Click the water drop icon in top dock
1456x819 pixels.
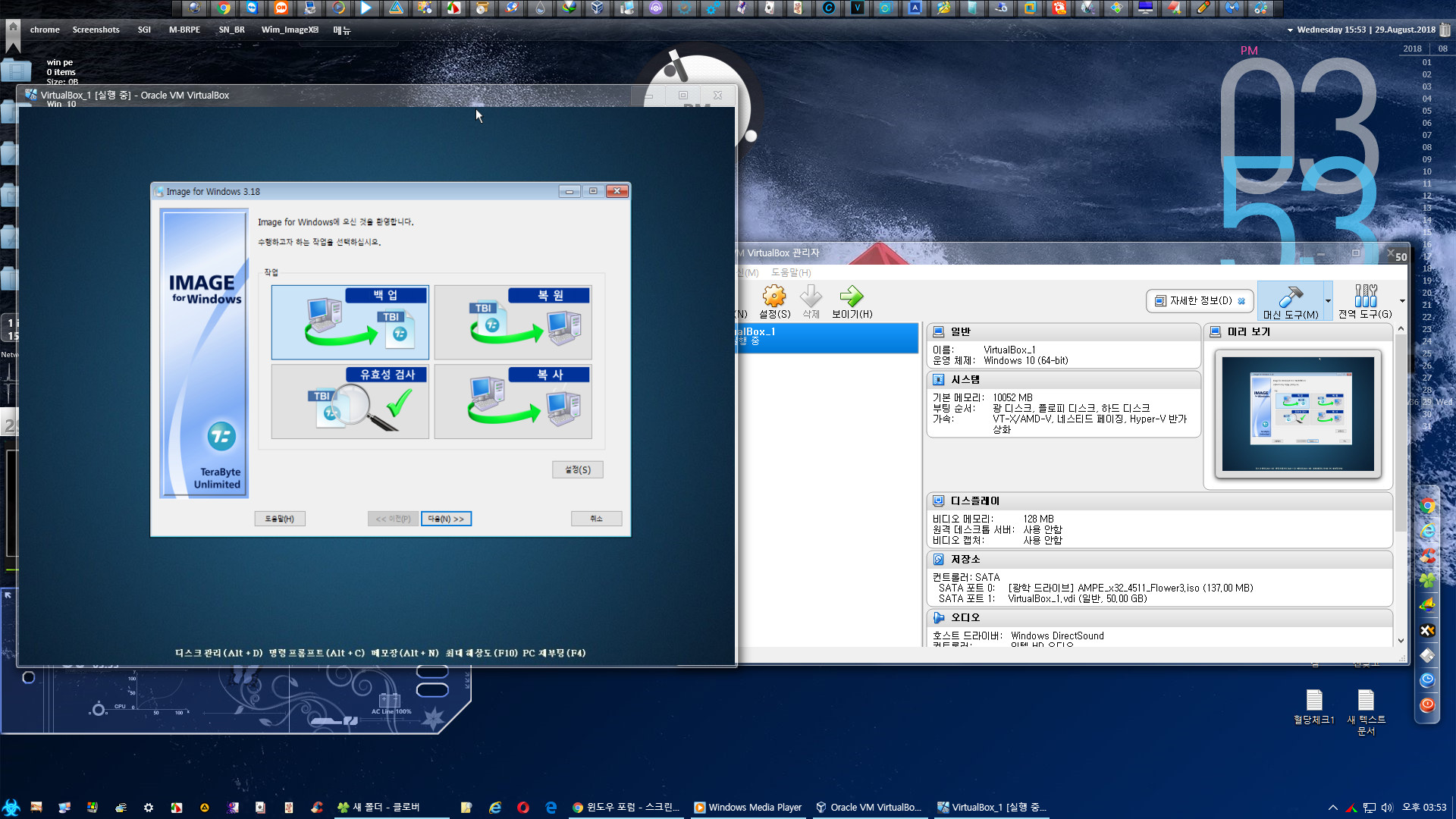[540, 8]
